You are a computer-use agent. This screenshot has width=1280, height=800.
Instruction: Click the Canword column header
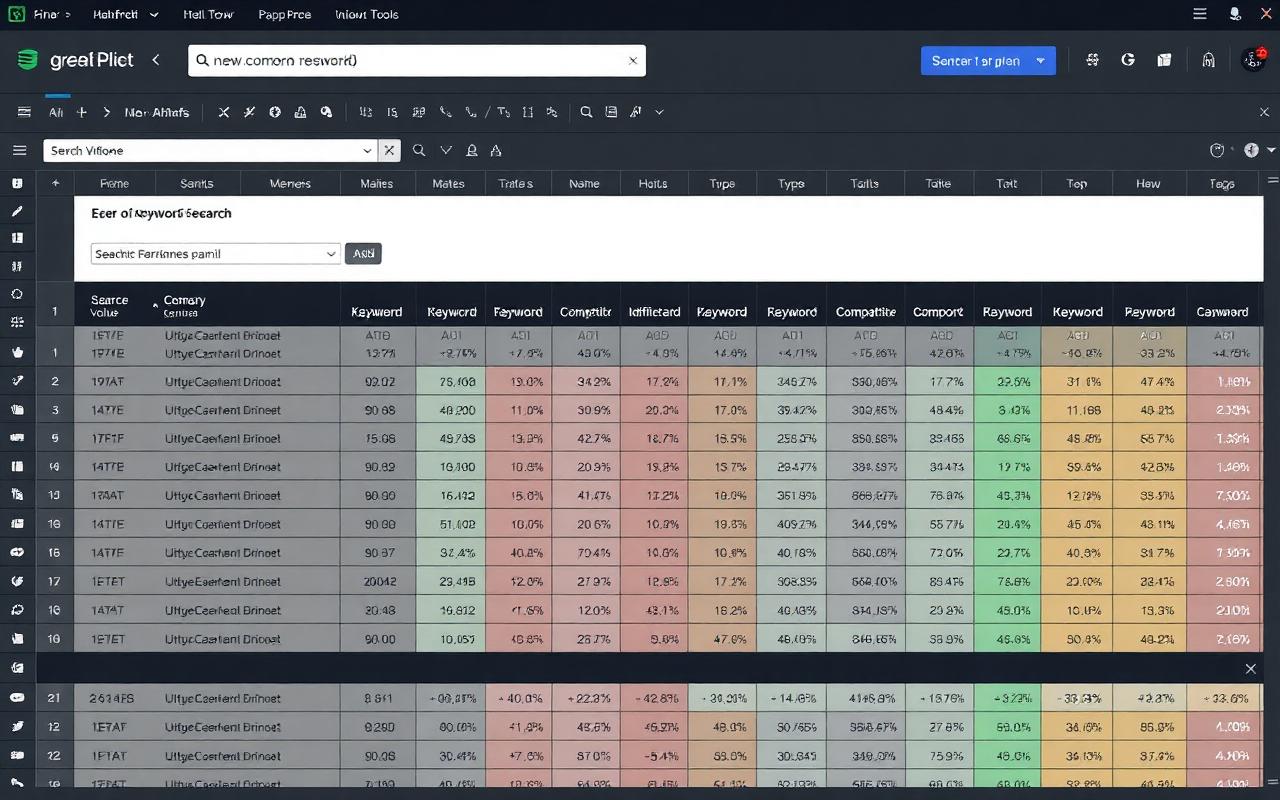(1222, 312)
